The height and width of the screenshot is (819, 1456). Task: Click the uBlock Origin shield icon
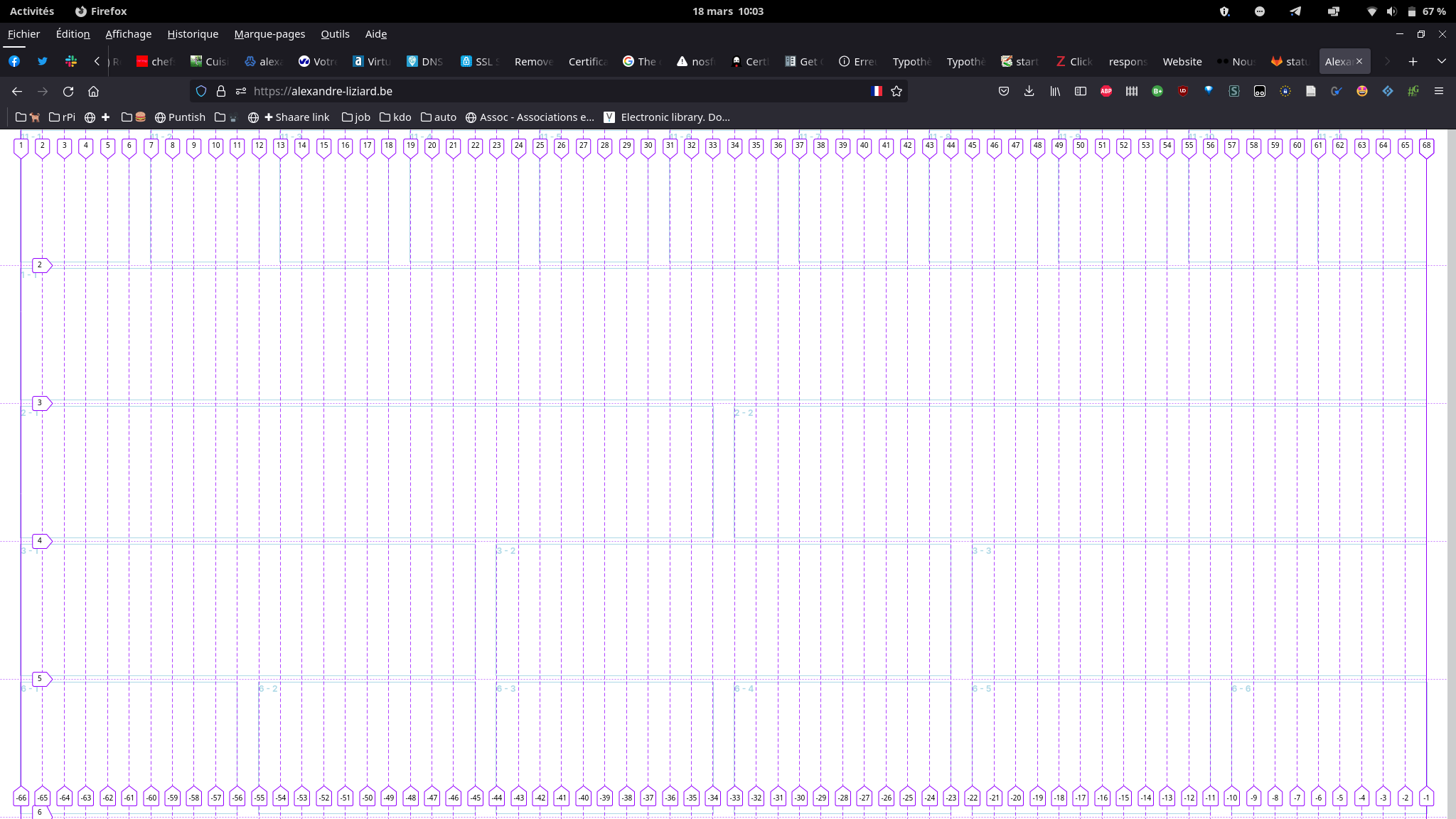(x=1183, y=91)
